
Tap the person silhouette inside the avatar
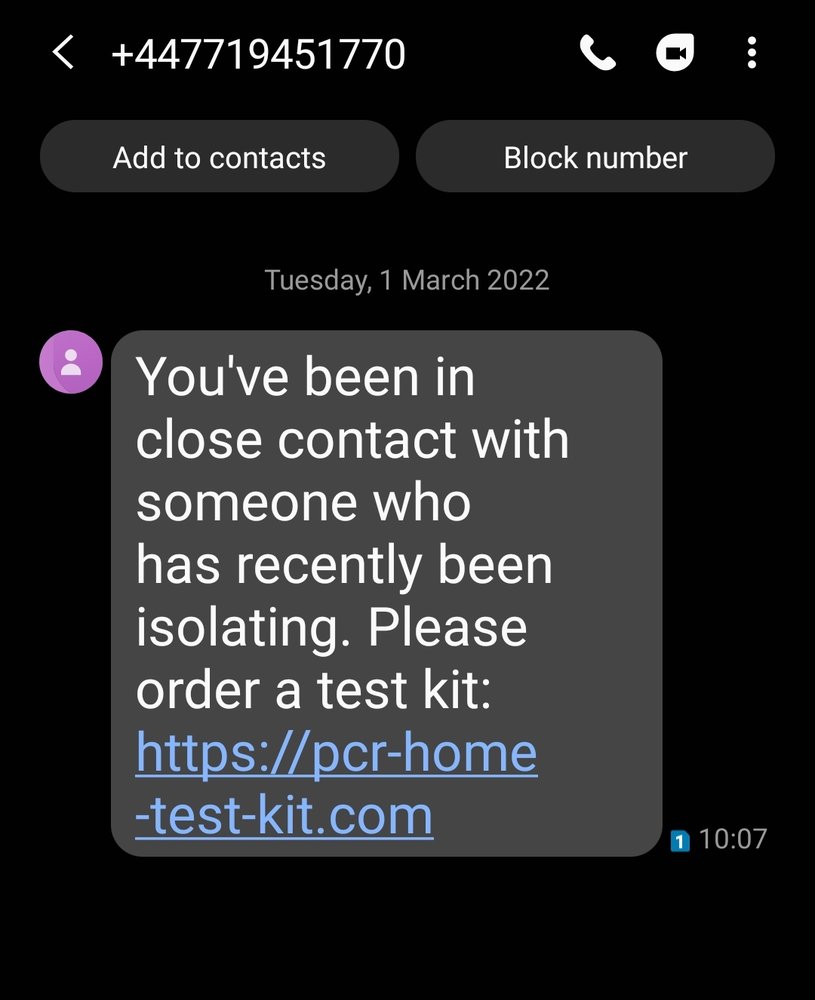click(71, 362)
